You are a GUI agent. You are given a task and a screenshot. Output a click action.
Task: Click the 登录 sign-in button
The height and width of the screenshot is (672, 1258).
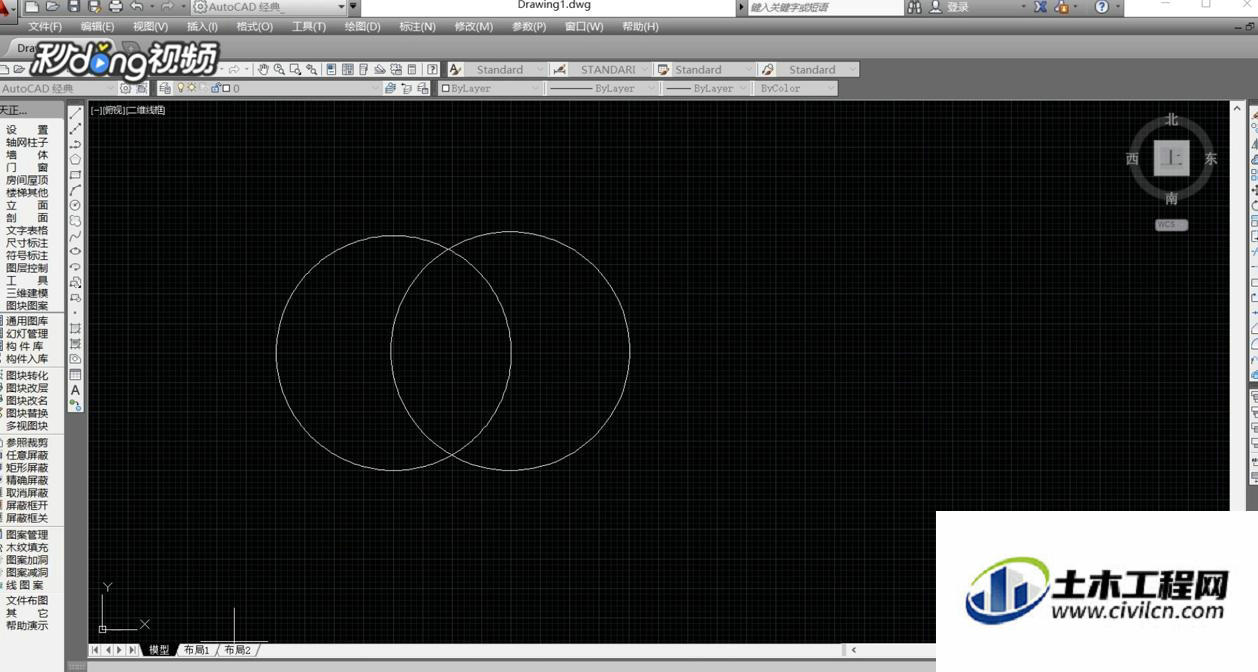click(958, 7)
